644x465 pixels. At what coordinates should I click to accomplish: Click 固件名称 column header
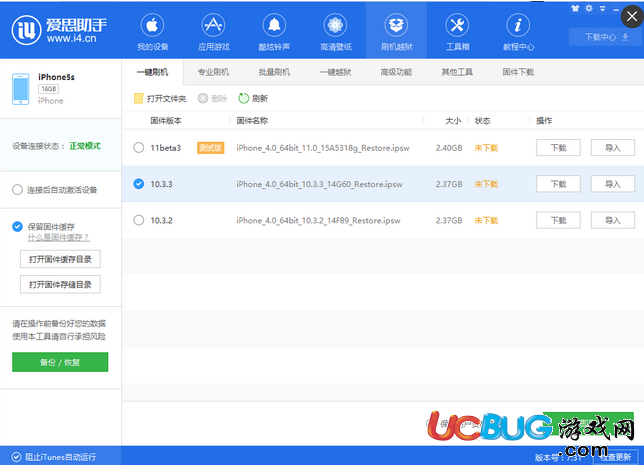(x=252, y=120)
